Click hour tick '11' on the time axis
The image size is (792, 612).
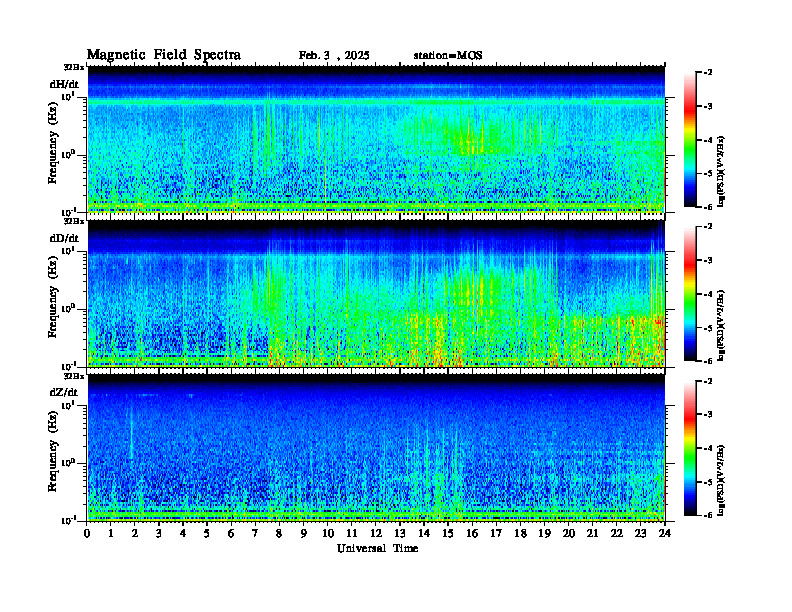(x=352, y=534)
